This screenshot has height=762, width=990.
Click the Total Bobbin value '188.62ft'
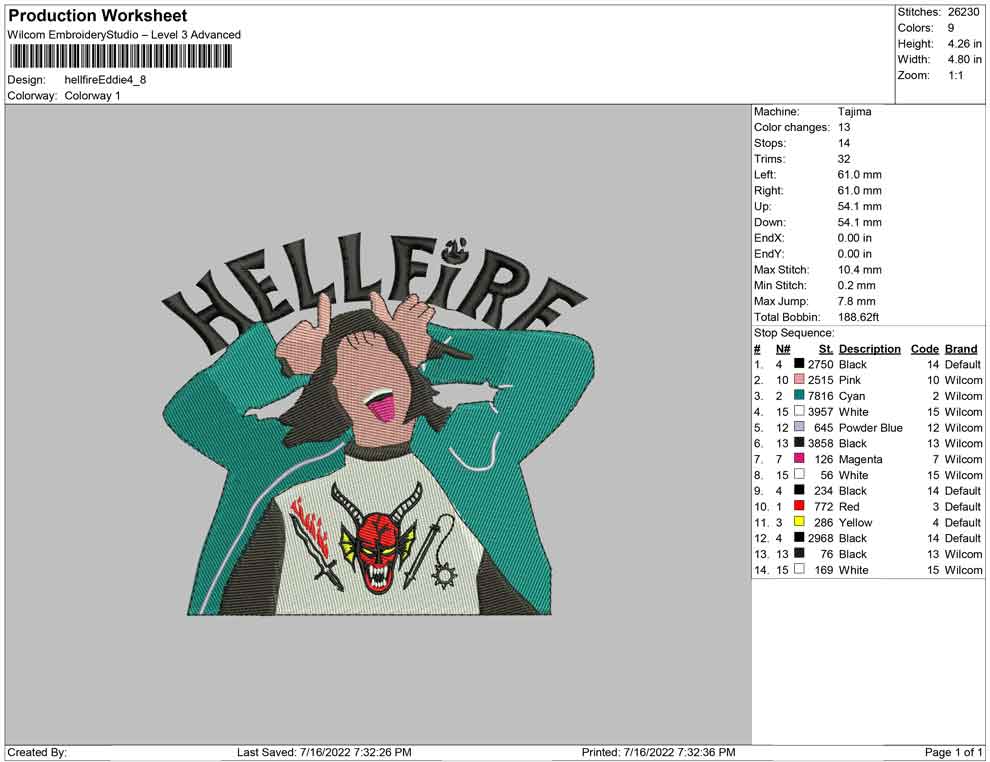point(858,317)
